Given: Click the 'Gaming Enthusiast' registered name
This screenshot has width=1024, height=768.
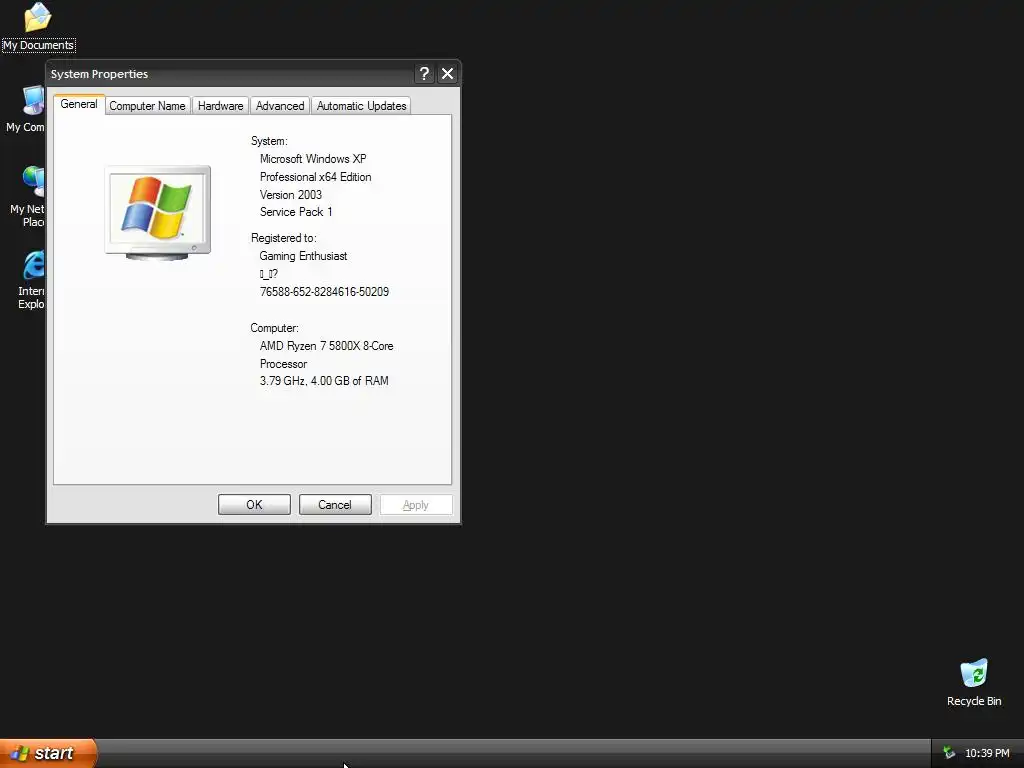Looking at the screenshot, I should point(303,256).
